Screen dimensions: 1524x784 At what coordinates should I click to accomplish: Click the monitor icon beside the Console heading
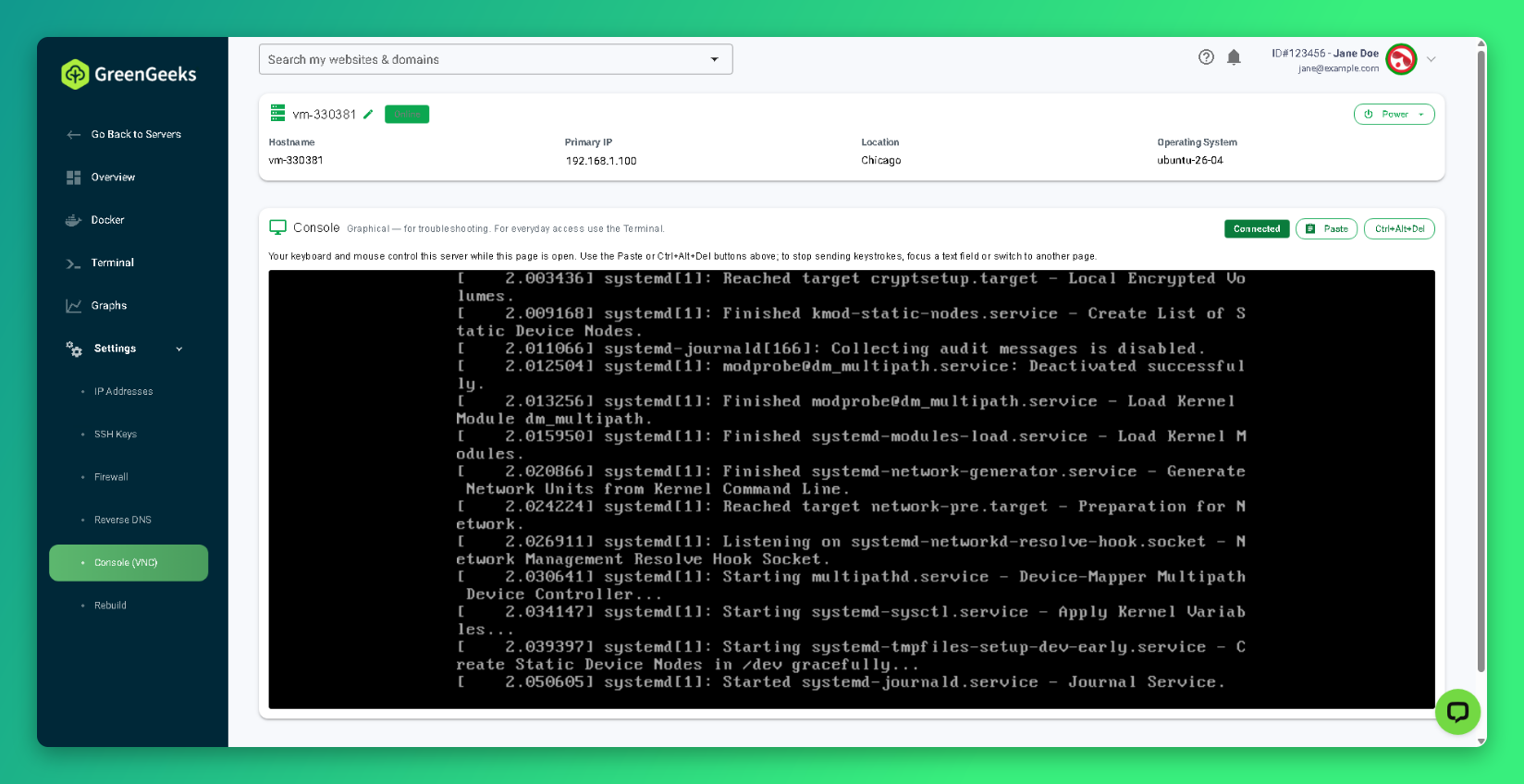(277, 227)
